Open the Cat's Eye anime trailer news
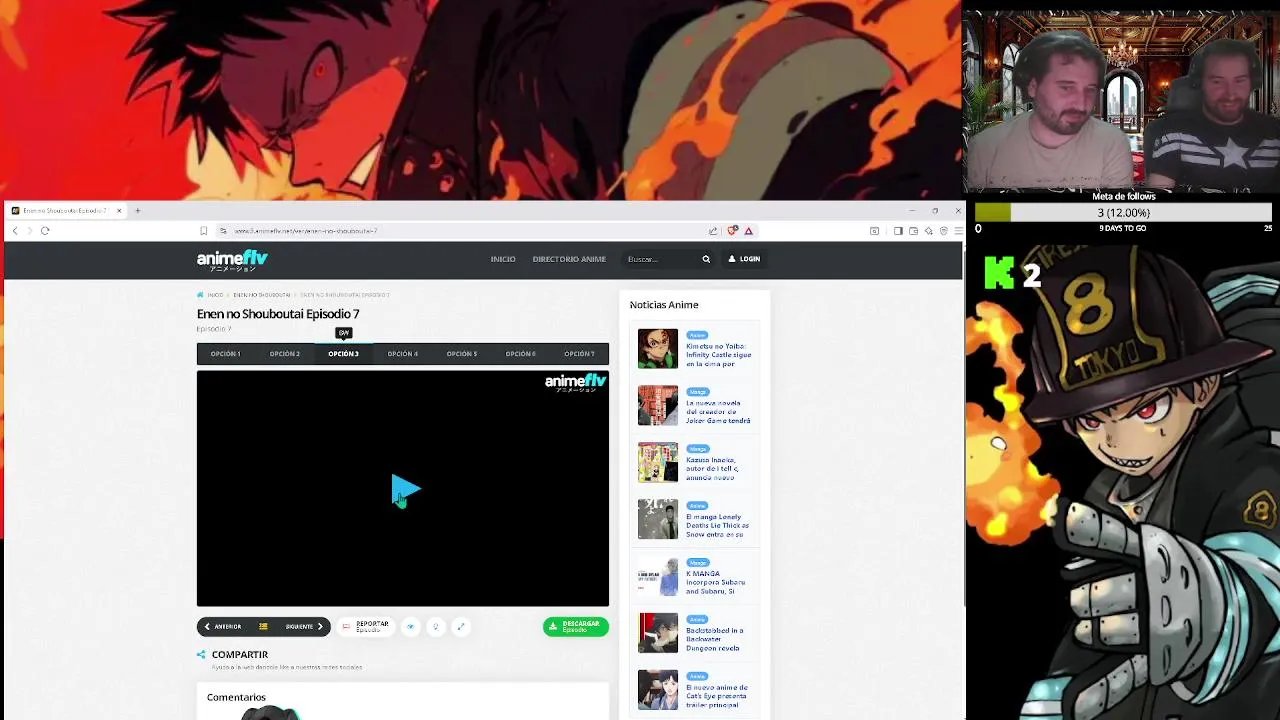Image resolution: width=1280 pixels, height=720 pixels. pyautogui.click(x=717, y=696)
